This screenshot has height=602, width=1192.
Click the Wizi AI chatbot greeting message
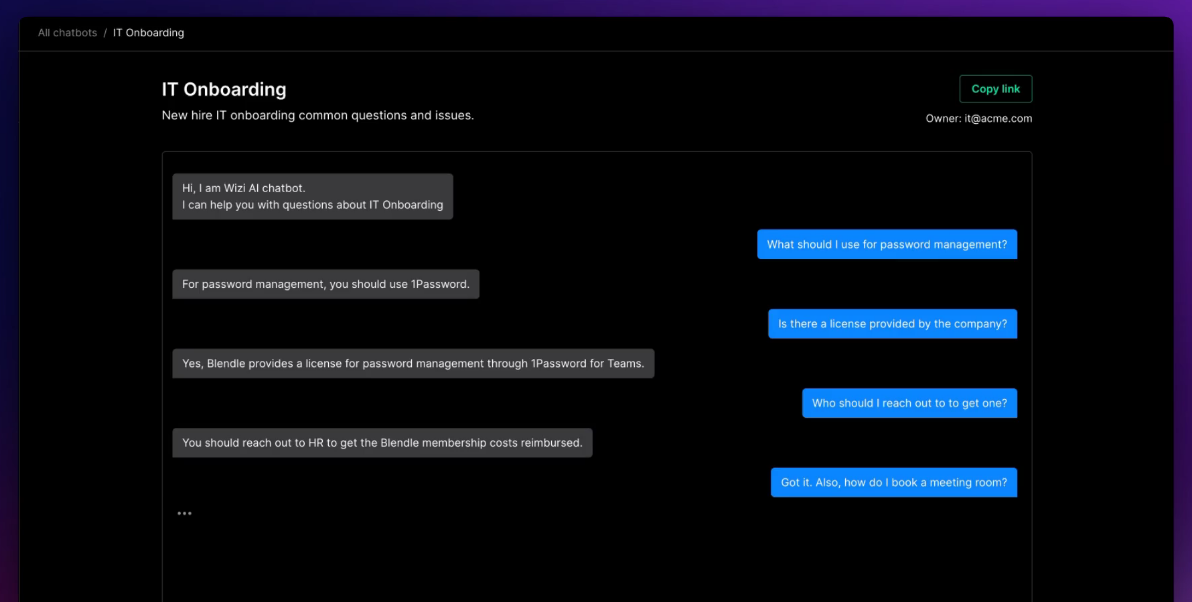(x=312, y=196)
